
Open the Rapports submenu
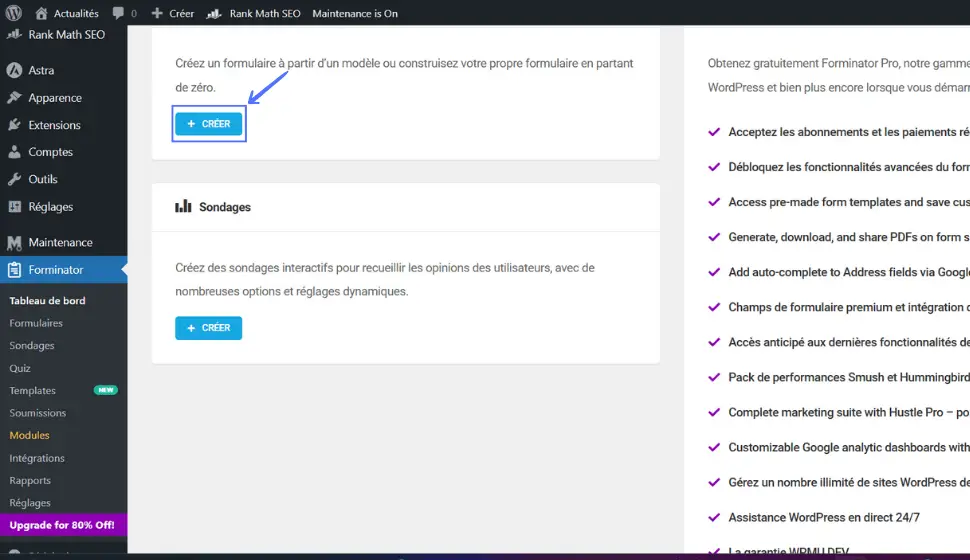click(30, 480)
